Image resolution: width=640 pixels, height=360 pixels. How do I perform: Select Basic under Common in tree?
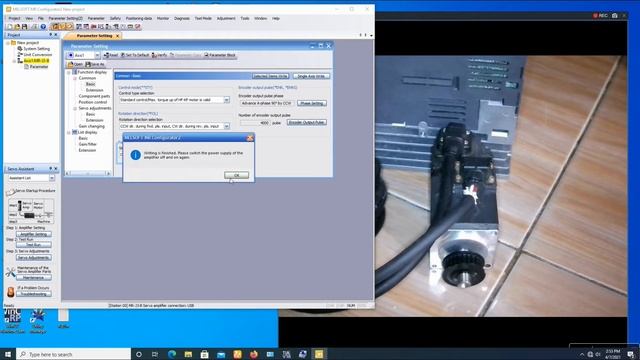tap(90, 84)
